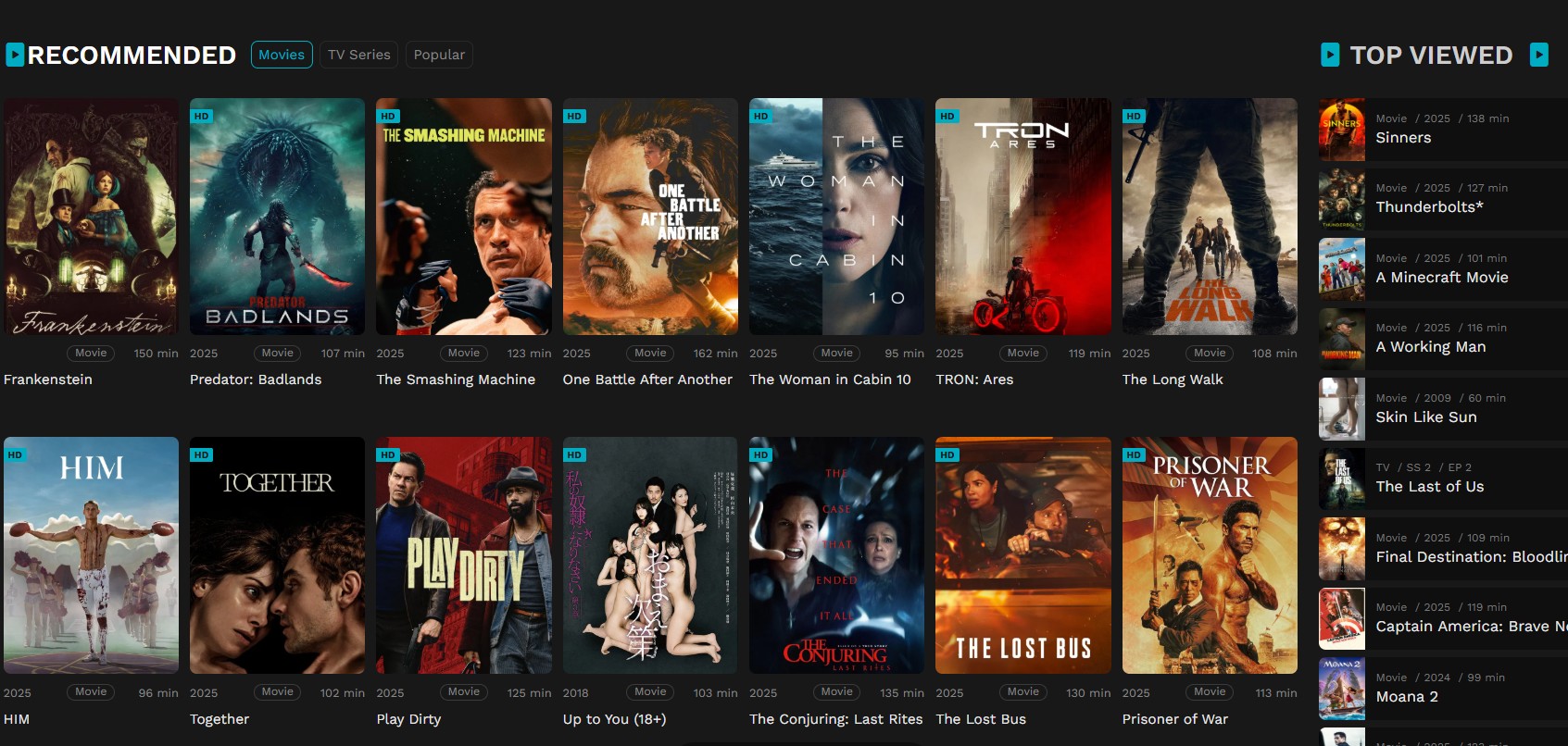
Task: Click the play icon next to Recommended
Action: pyautogui.click(x=15, y=56)
